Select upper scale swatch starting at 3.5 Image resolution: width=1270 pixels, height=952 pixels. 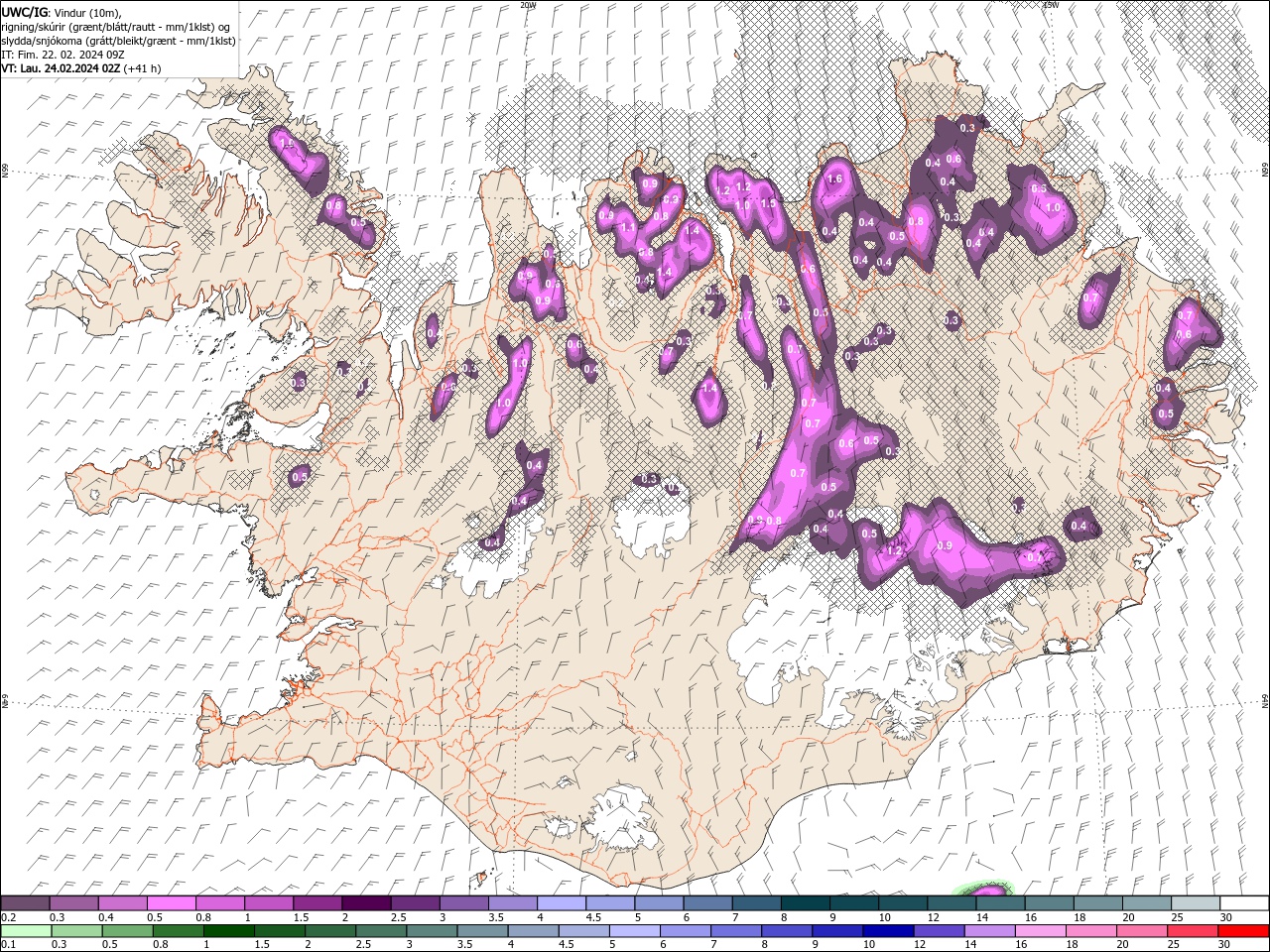pos(513,903)
